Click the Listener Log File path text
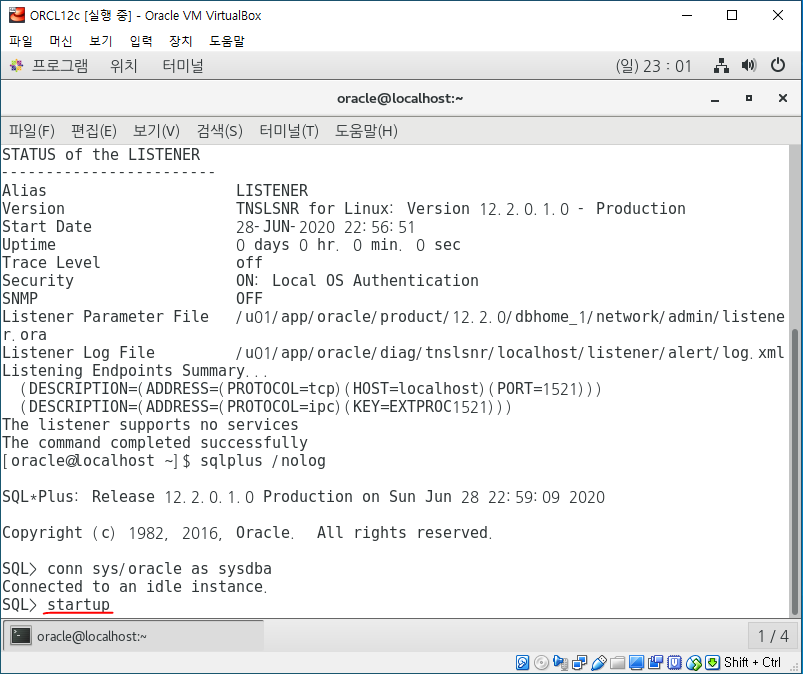803x674 pixels. point(510,352)
